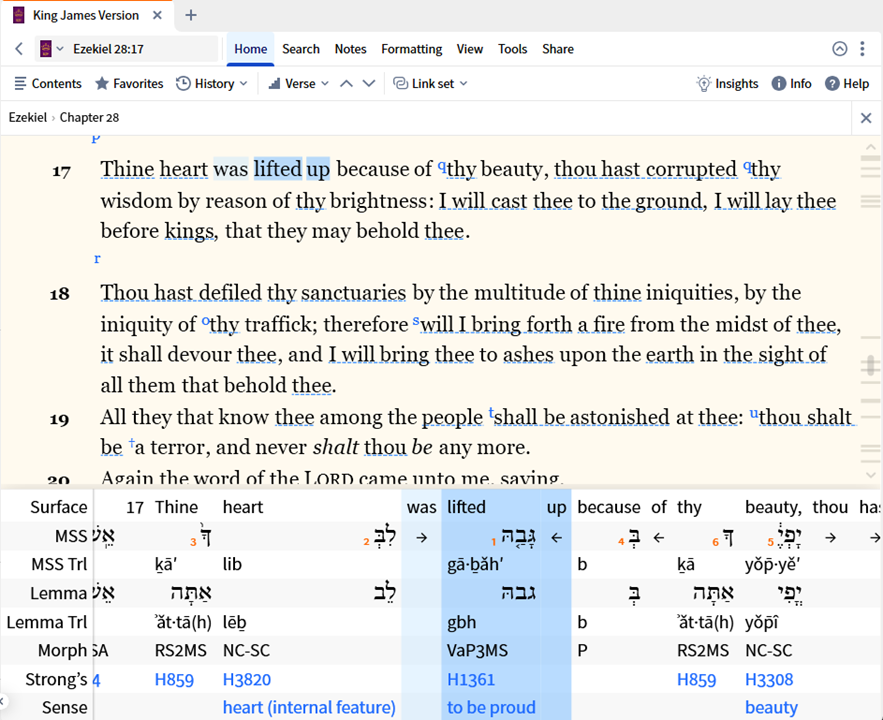This screenshot has height=720, width=883.
Task: Click lemma transliteration 'gbh'
Action: pyautogui.click(x=462, y=622)
